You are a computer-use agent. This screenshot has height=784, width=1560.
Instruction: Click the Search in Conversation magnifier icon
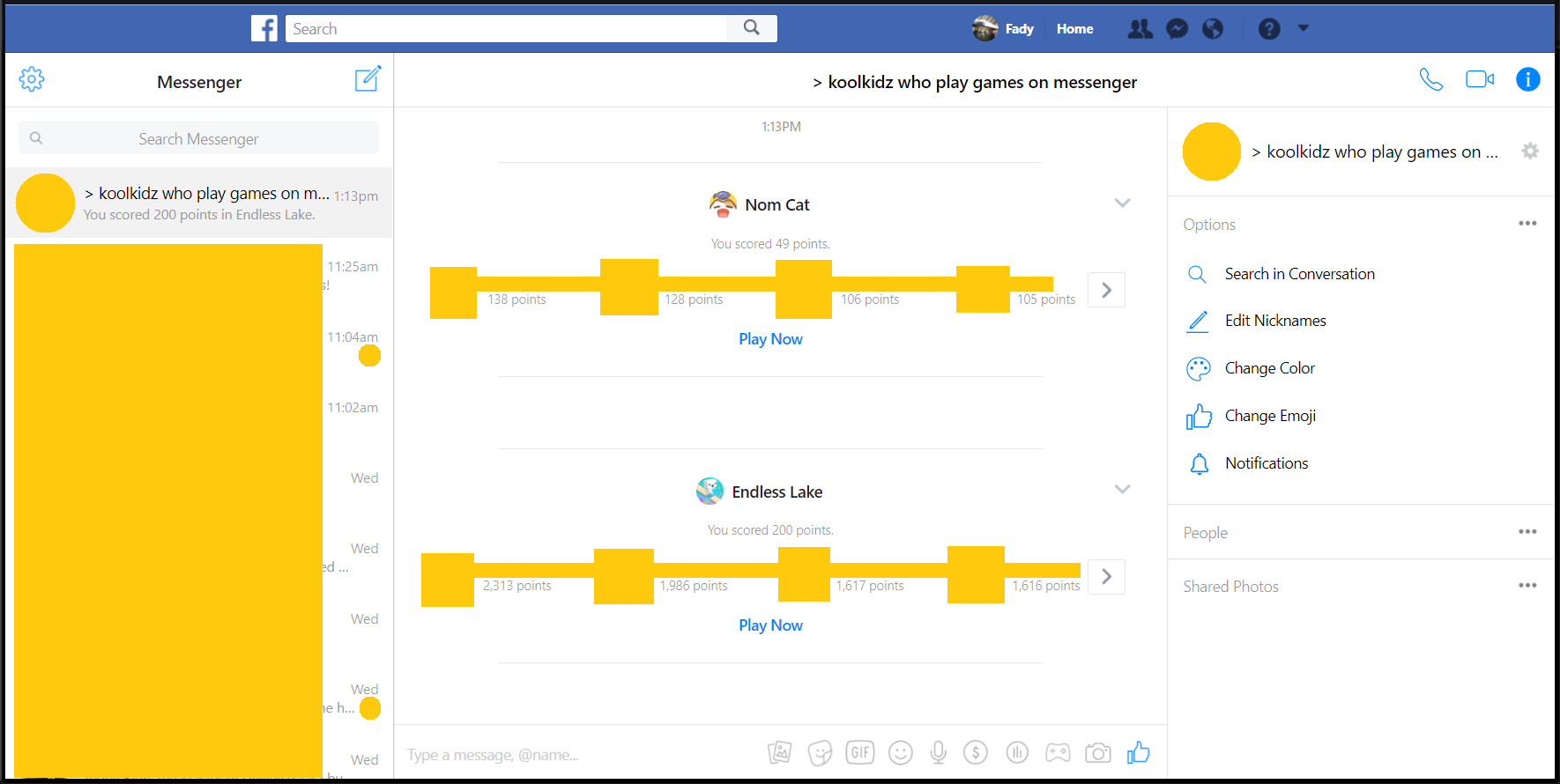[1197, 274]
